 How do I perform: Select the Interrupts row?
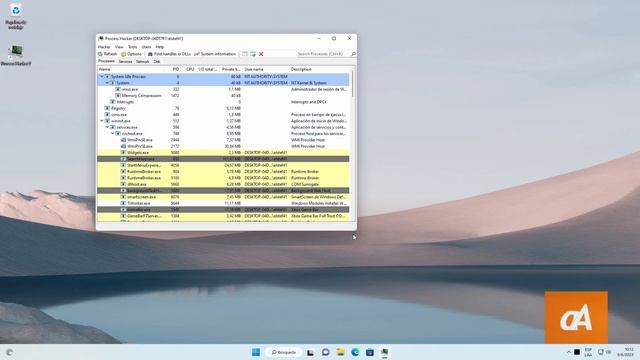(223, 102)
